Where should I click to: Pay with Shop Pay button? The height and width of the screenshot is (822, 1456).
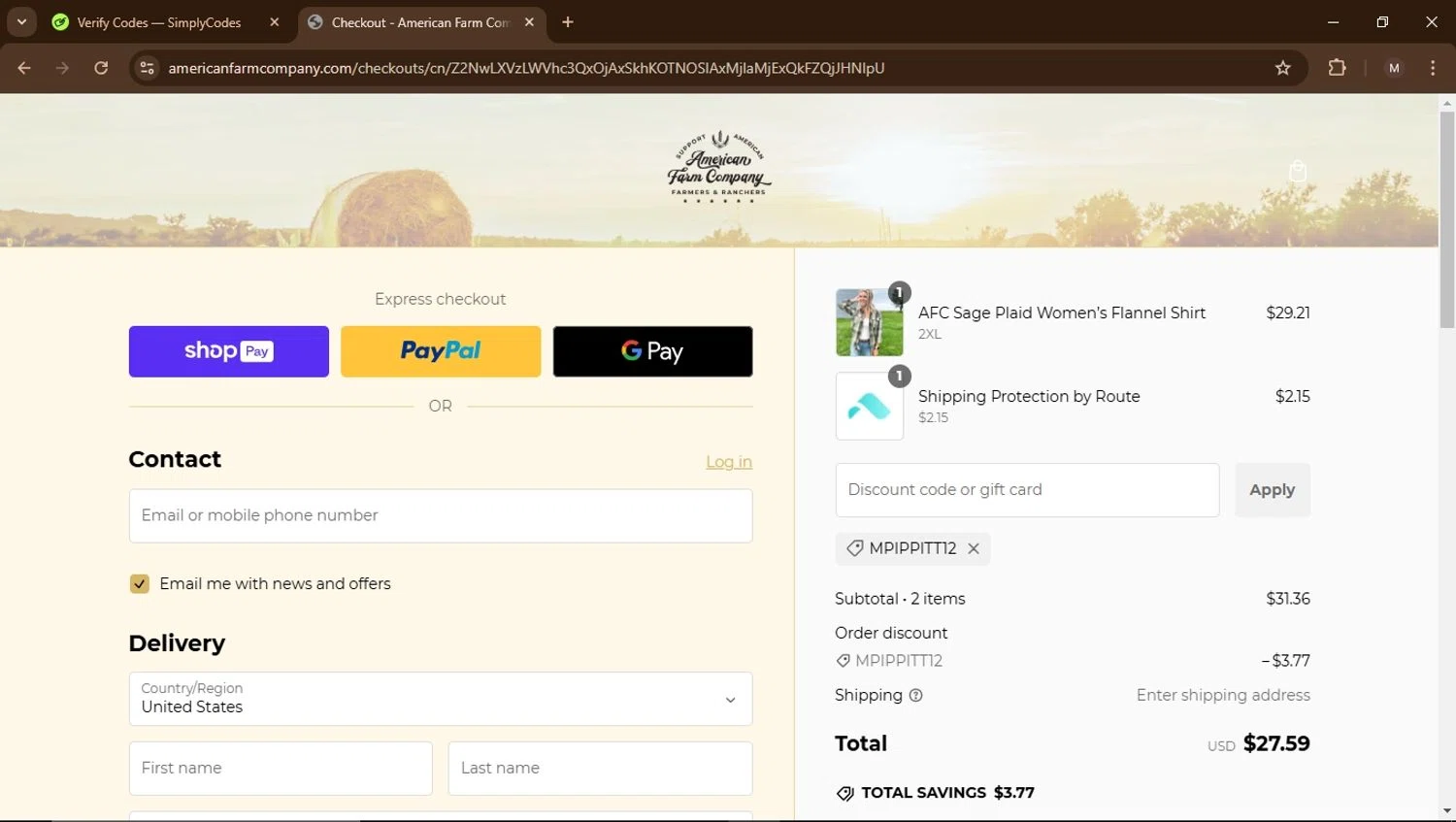229,351
